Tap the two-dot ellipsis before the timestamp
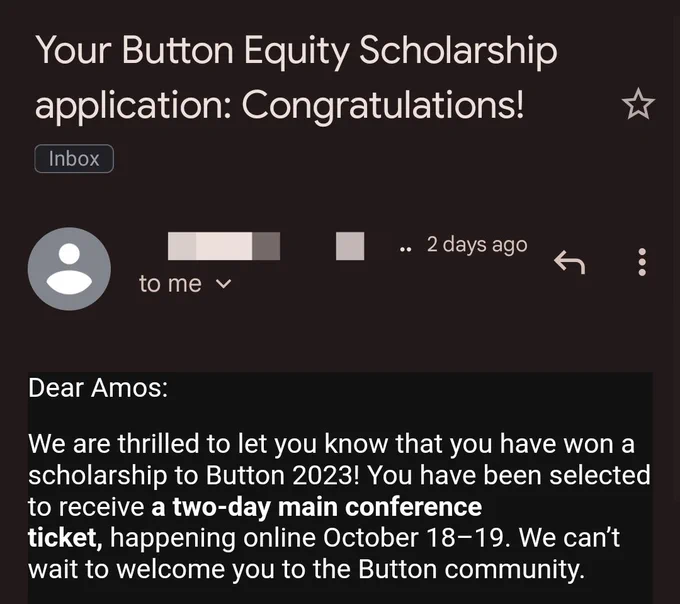The width and height of the screenshot is (680, 604). (405, 250)
